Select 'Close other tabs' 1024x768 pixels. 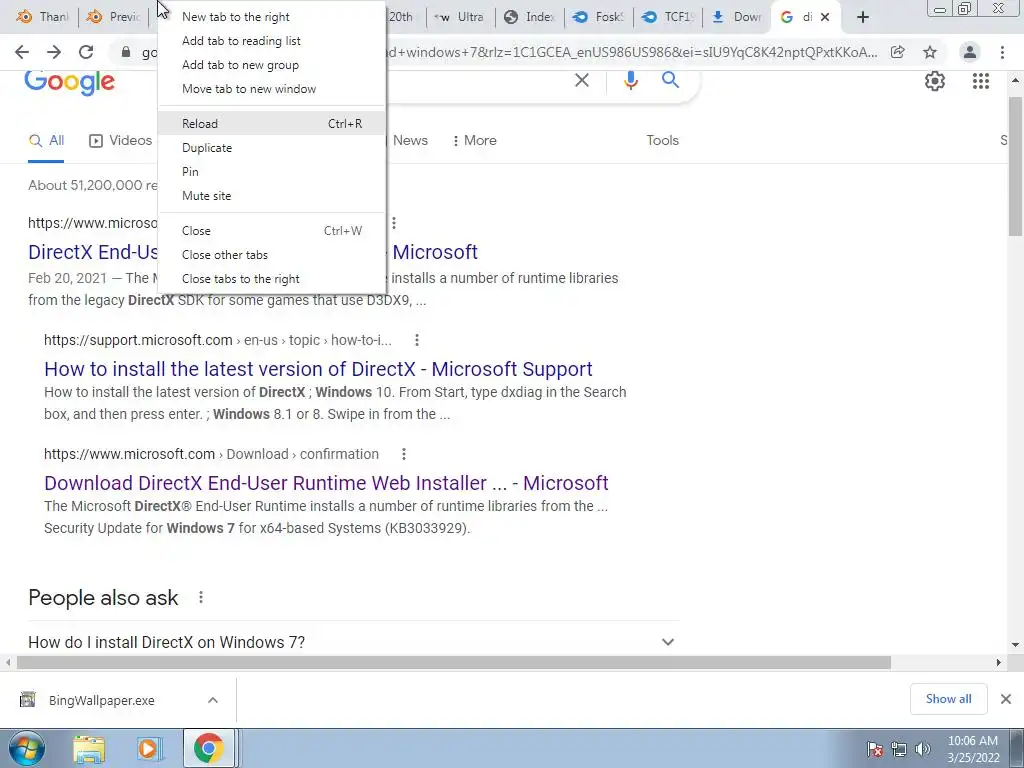click(x=272, y=255)
